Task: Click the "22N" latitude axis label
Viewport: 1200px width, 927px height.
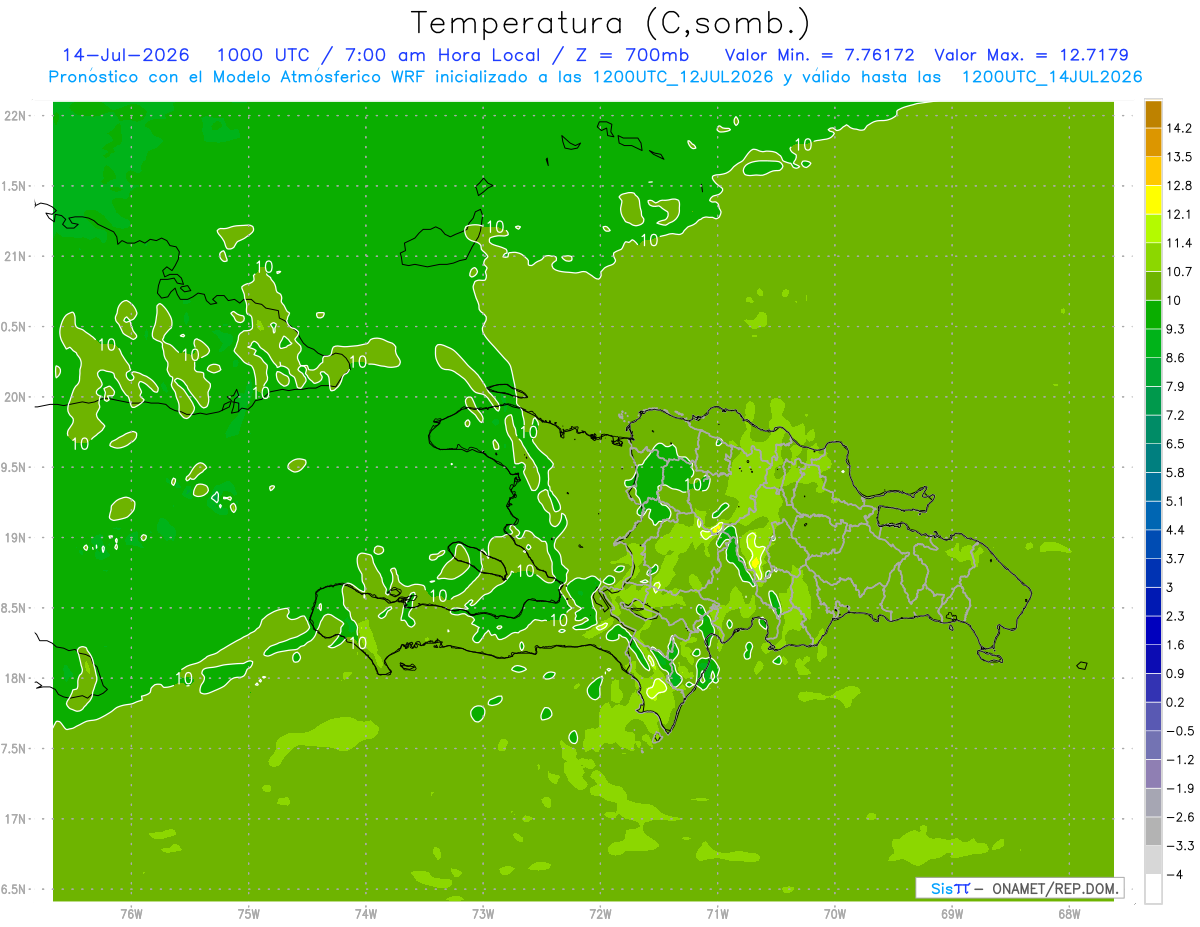Action: tap(17, 116)
